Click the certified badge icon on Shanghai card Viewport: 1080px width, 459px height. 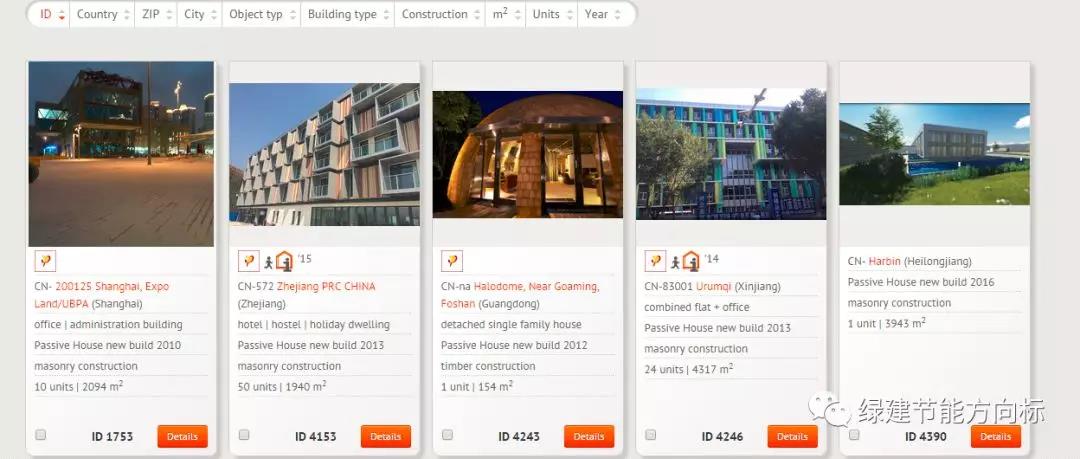tap(45, 261)
